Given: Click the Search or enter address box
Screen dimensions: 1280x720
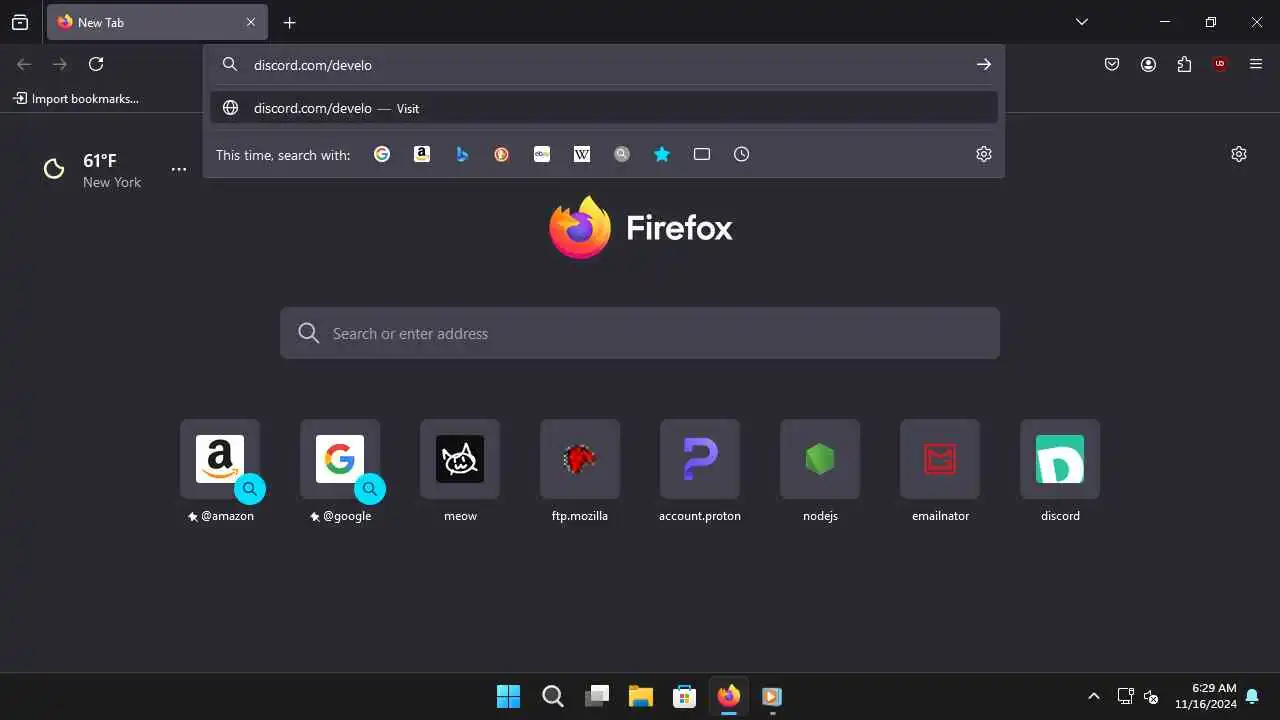Looking at the screenshot, I should point(640,333).
